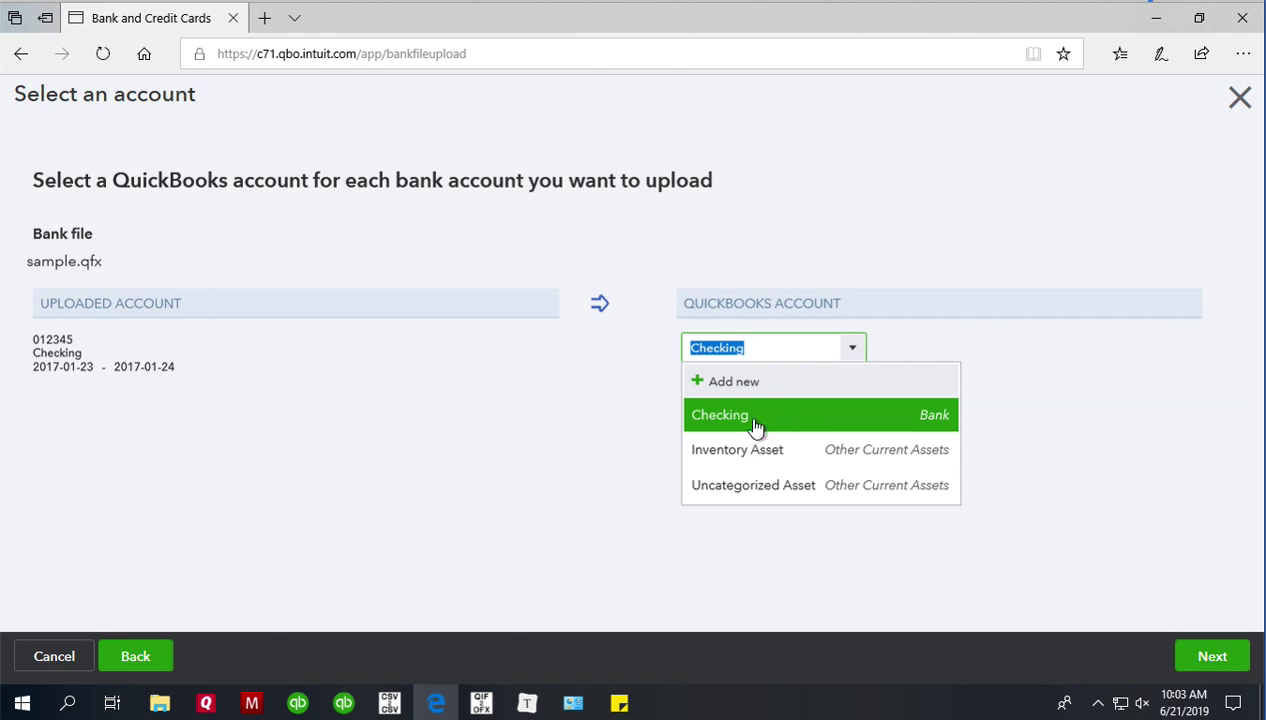
Task: Choose Add new in account list
Action: coord(820,381)
